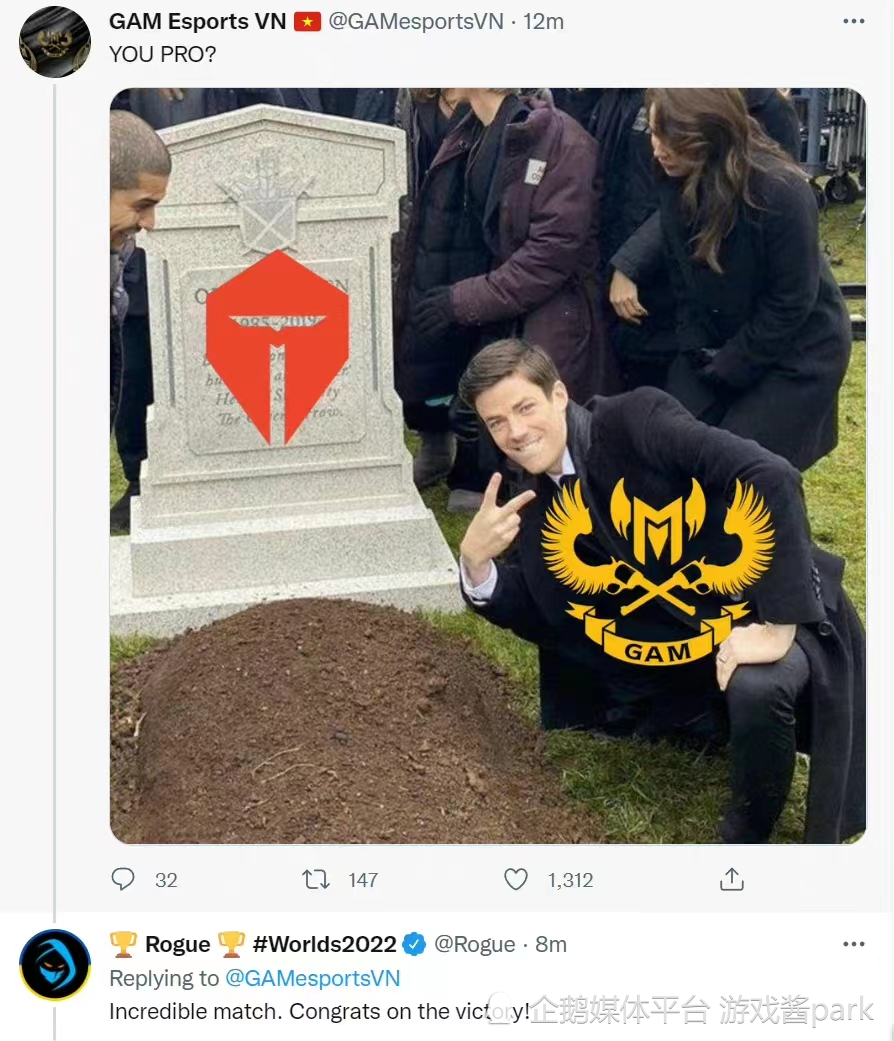Open the 12m tweet timestamp
The height and width of the screenshot is (1041, 894).
(544, 21)
